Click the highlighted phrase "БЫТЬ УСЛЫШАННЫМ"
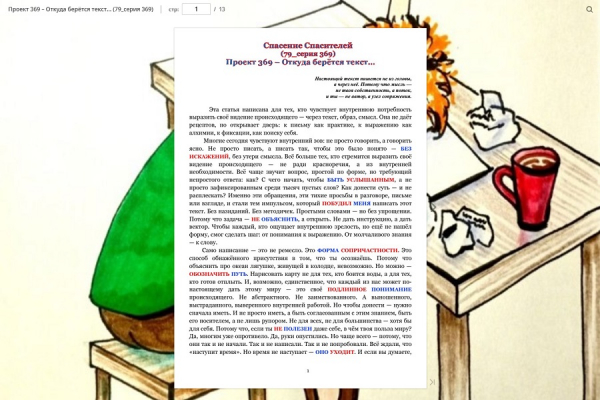The image size is (600, 400). tap(360, 180)
